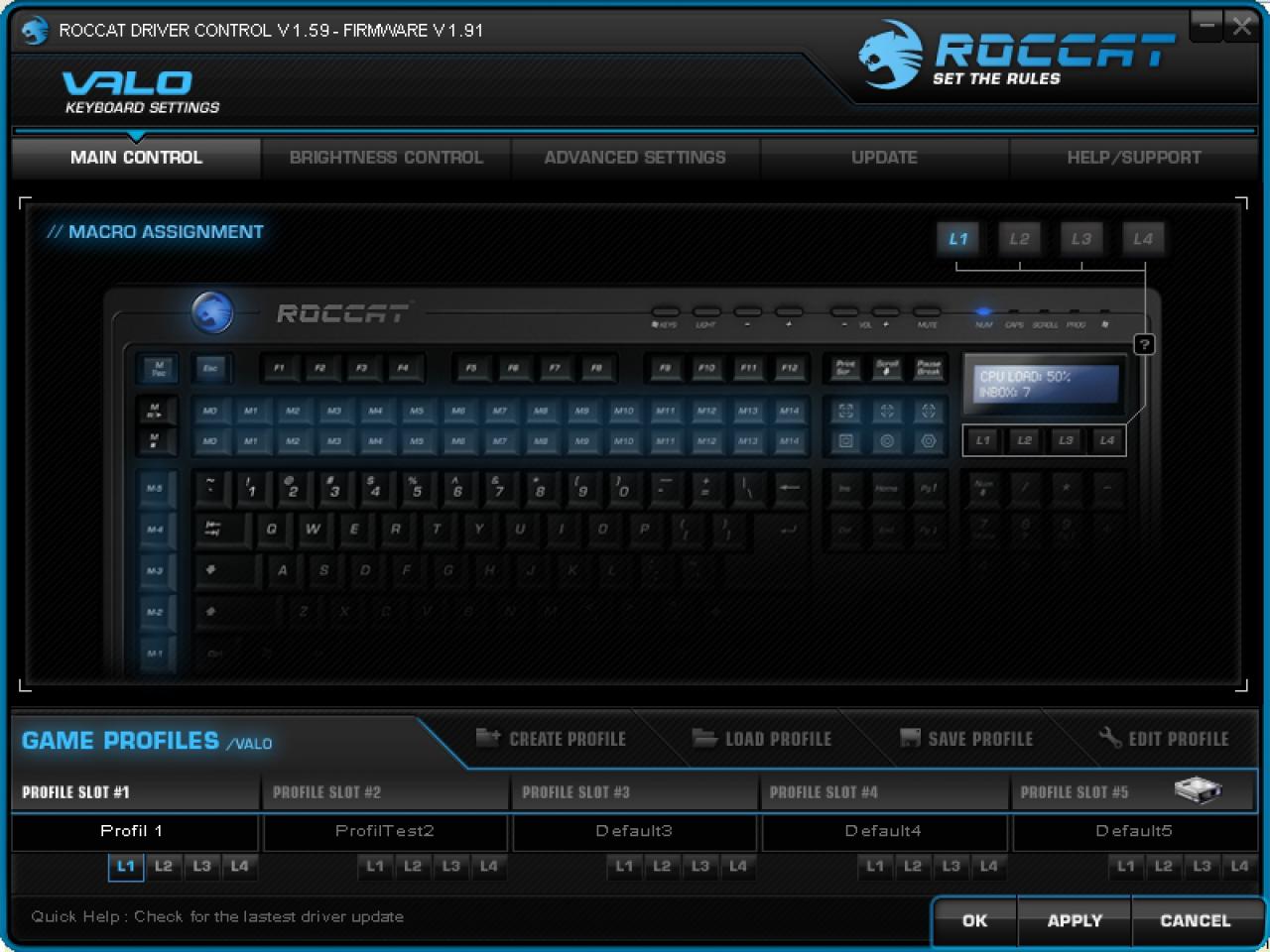Select the Default3 profile name field

635,831
